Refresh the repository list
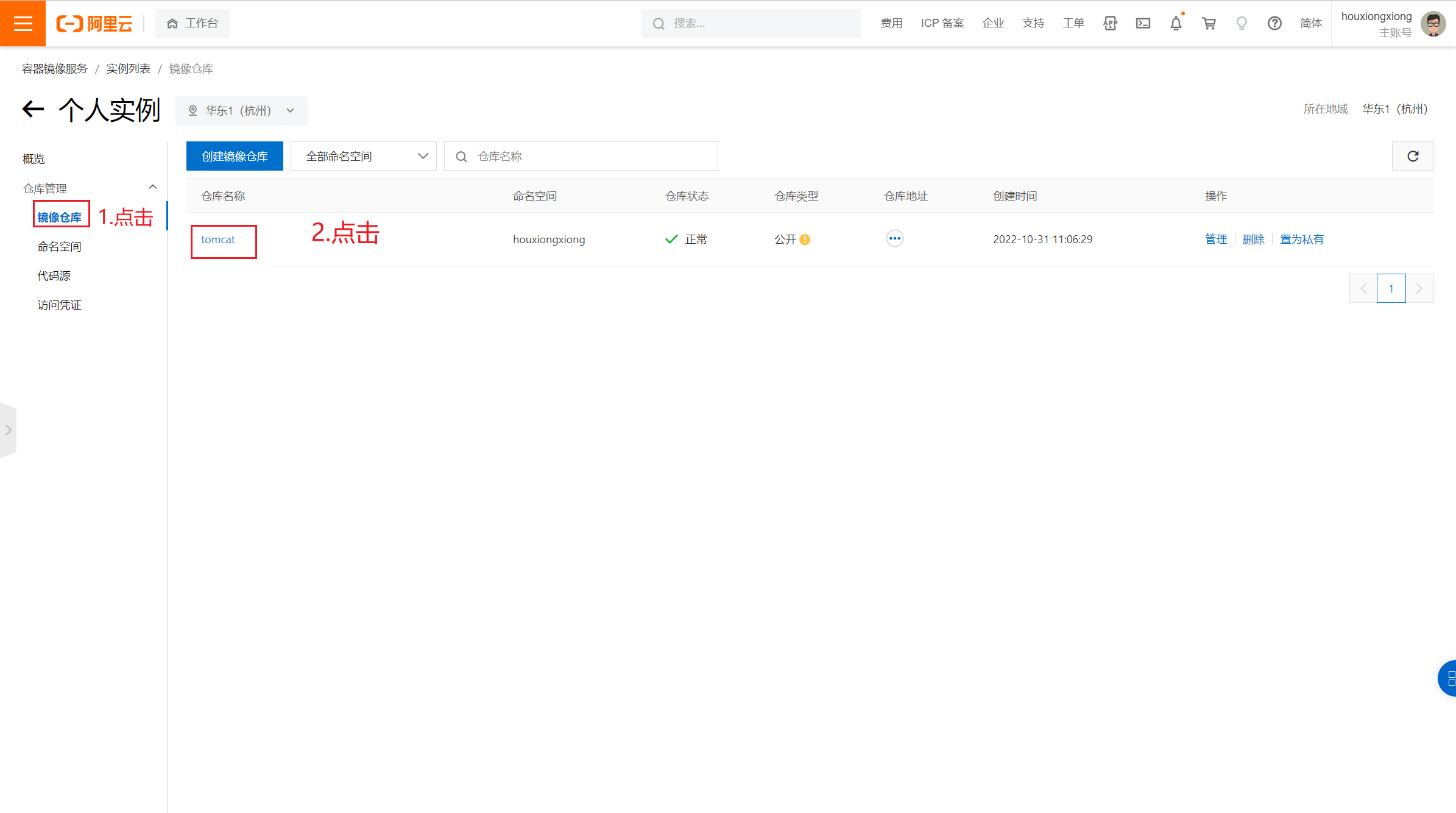 coord(1413,156)
